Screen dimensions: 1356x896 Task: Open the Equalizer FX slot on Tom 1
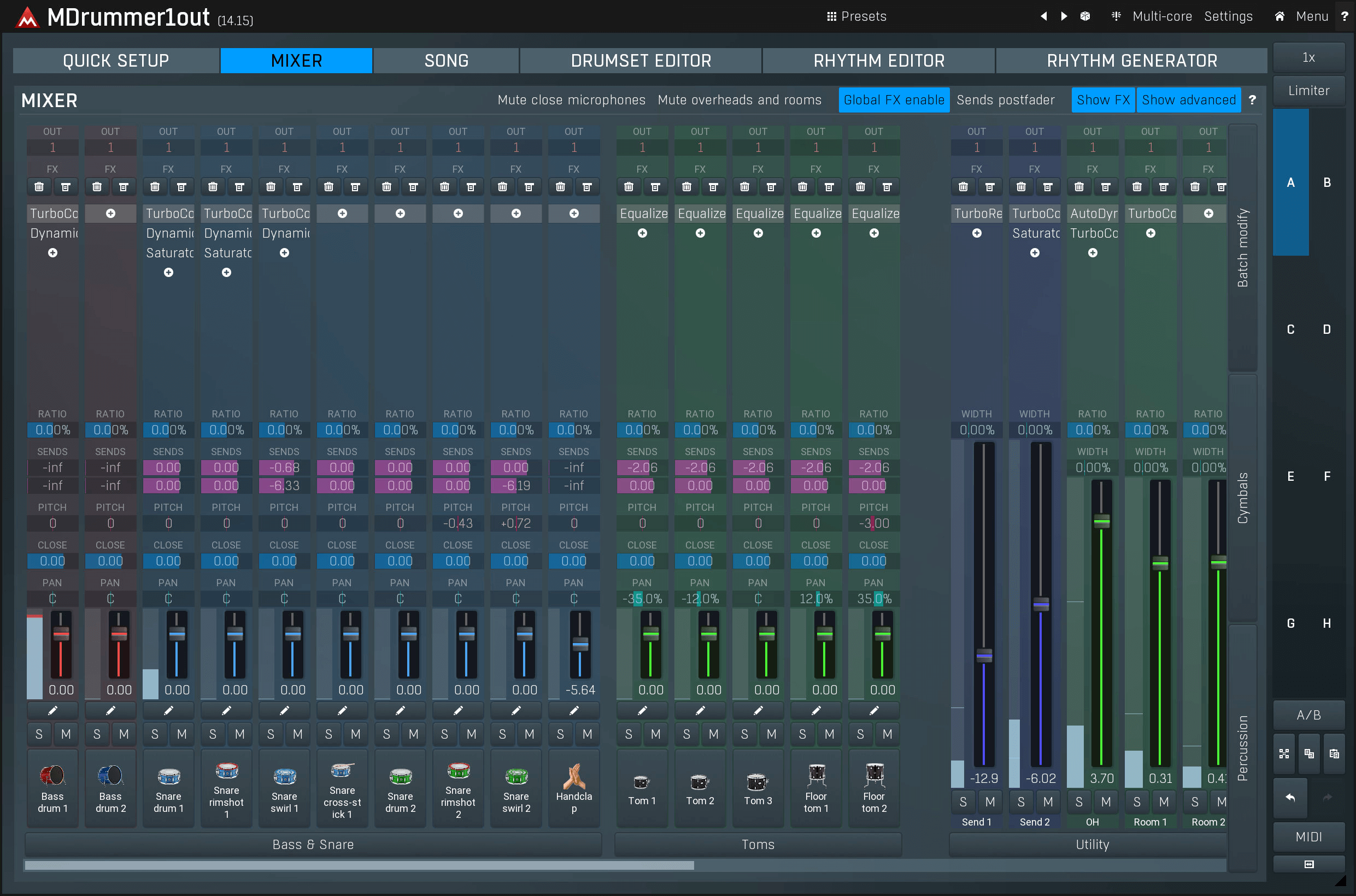point(643,213)
